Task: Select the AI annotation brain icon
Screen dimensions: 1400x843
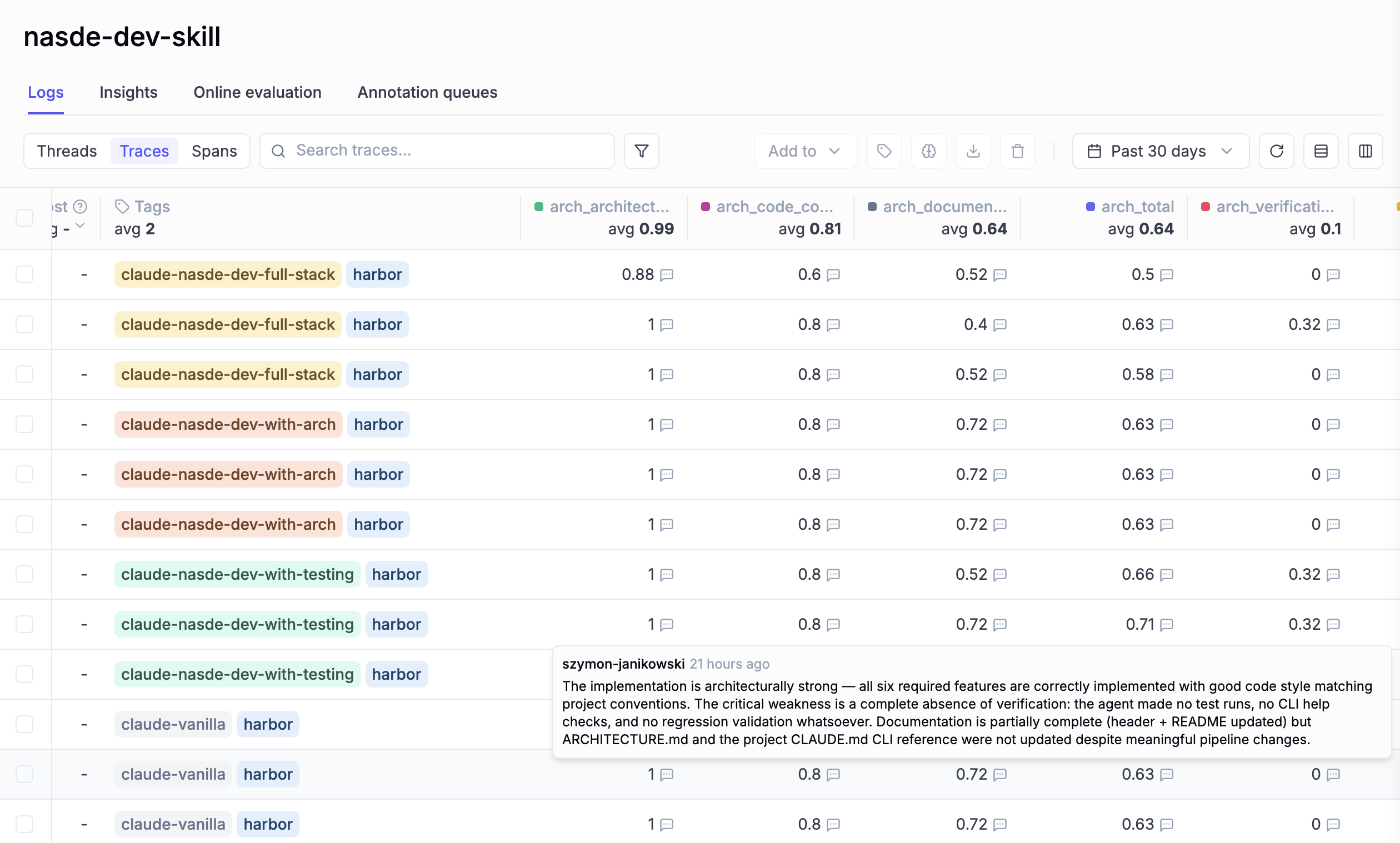Action: click(928, 150)
